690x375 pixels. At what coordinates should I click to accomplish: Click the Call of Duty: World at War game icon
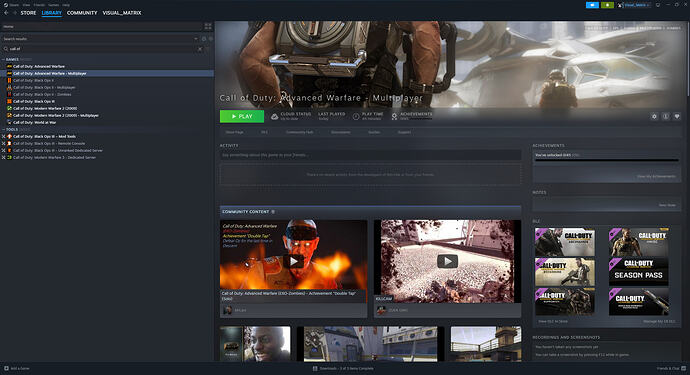9,122
